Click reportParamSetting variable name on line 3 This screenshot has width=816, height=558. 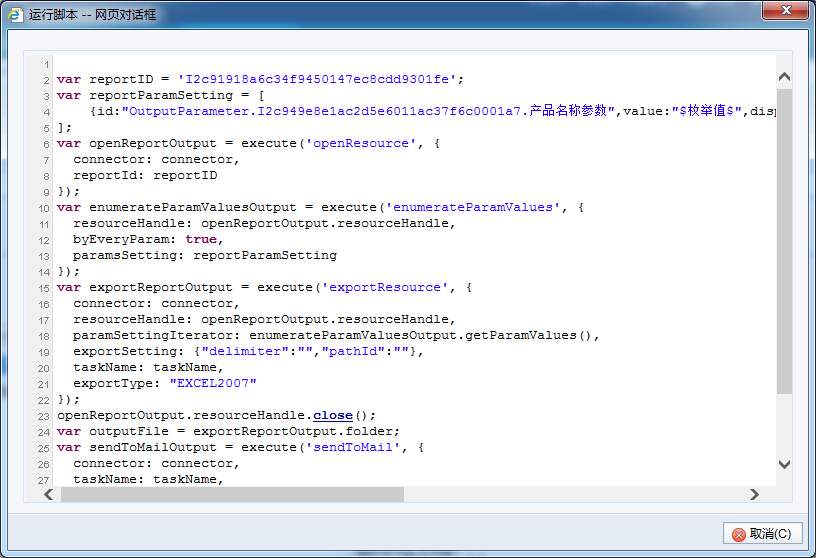pos(161,95)
